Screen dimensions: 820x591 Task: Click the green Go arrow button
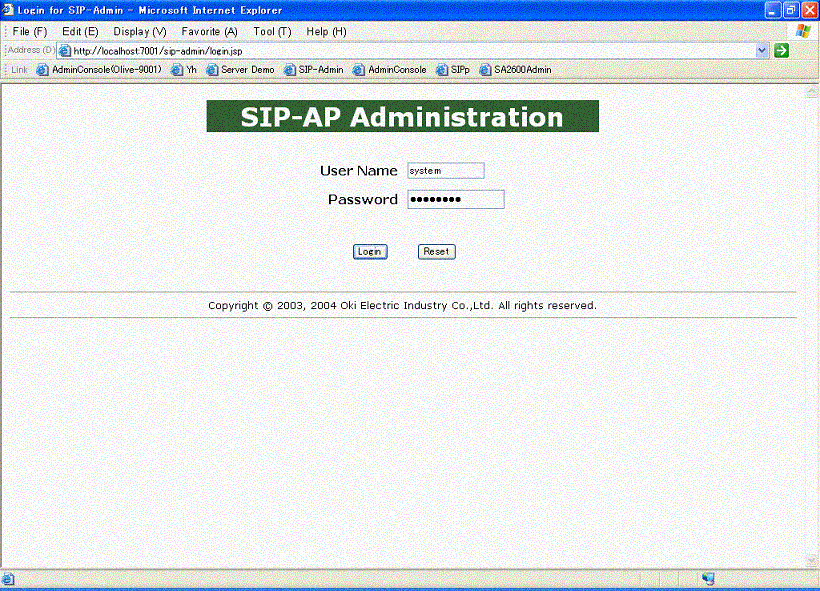point(780,50)
